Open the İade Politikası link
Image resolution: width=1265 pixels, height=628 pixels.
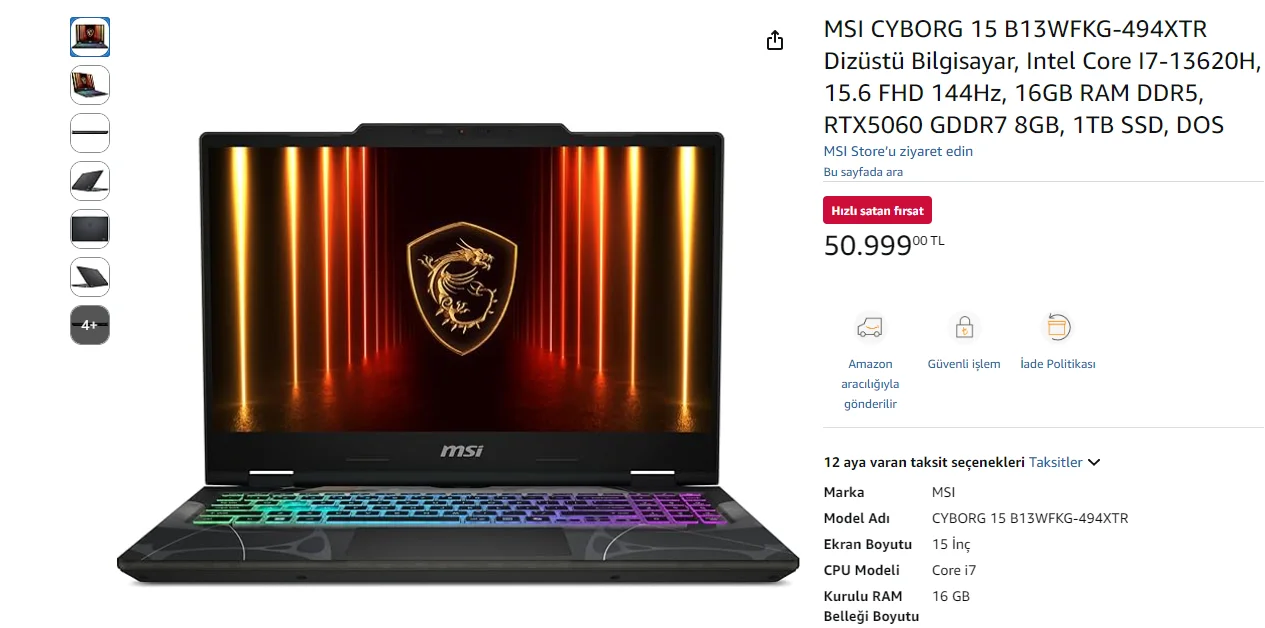1058,364
